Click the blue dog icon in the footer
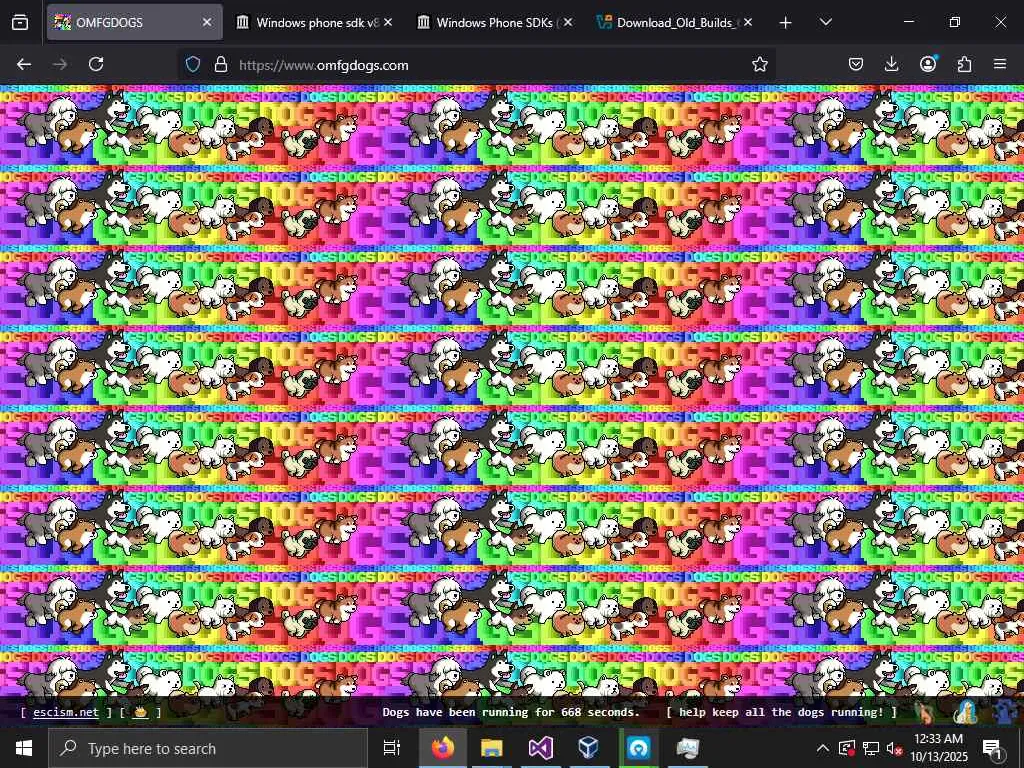 1008,712
